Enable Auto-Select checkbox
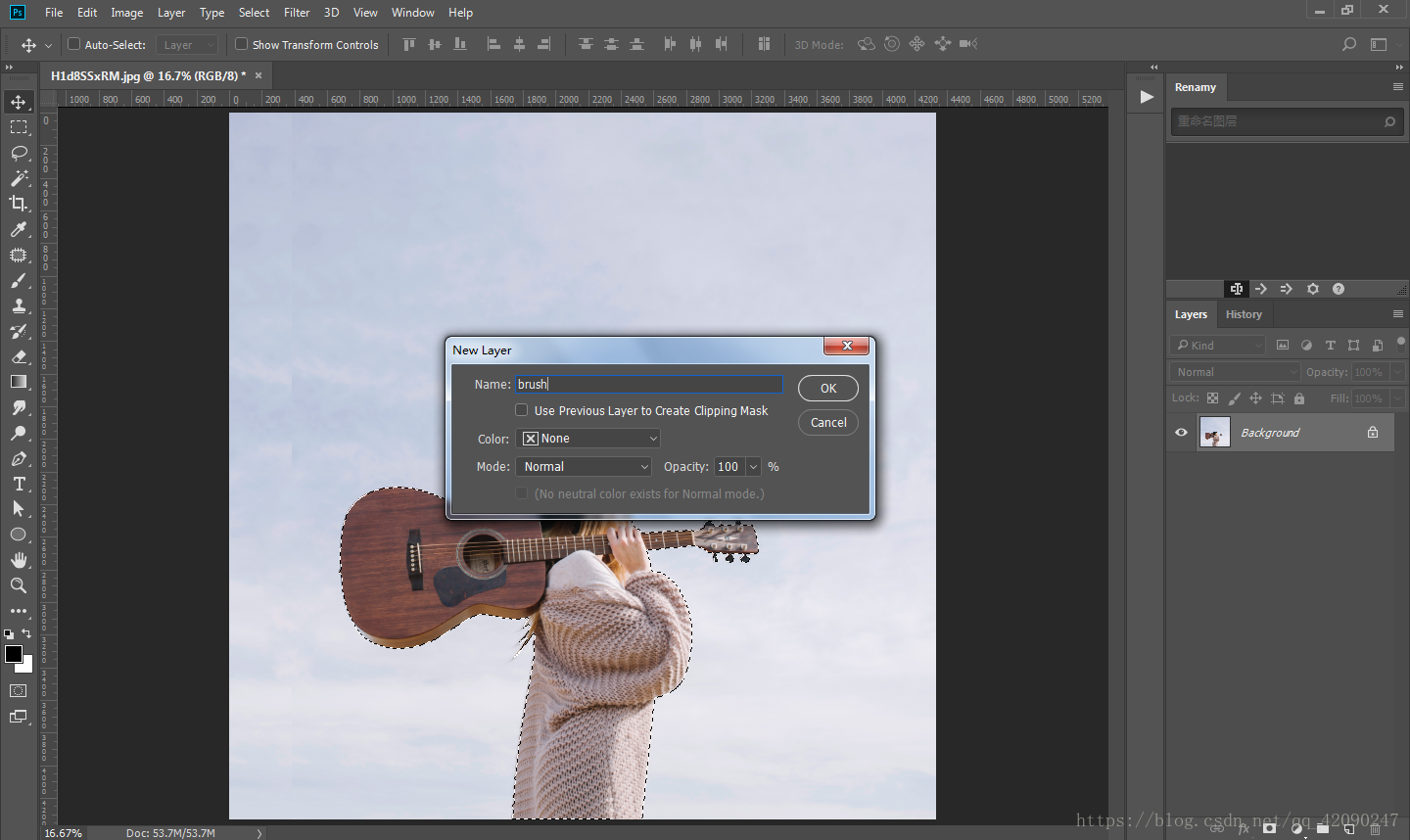Viewport: 1410px width, 840px height. click(73, 44)
